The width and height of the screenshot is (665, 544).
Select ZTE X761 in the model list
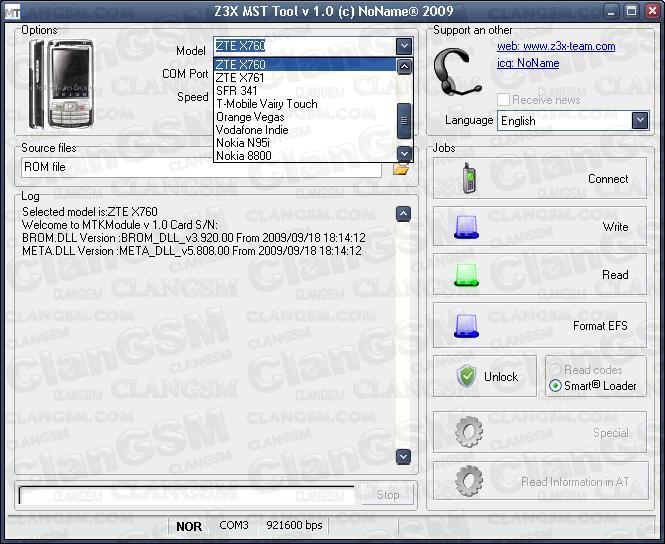click(x=305, y=78)
